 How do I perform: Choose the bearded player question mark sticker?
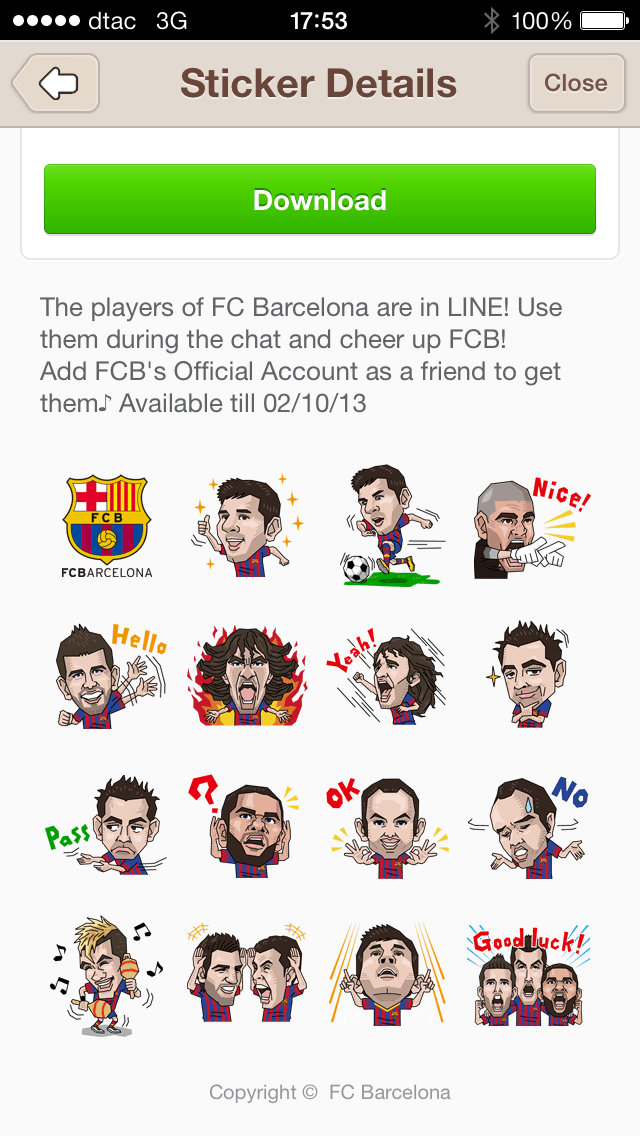click(x=245, y=826)
